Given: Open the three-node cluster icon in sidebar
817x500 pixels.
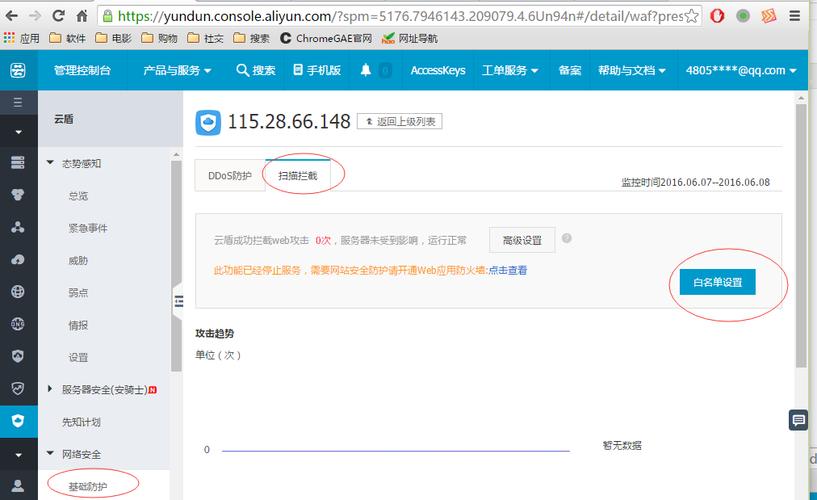Looking at the screenshot, I should 18,227.
